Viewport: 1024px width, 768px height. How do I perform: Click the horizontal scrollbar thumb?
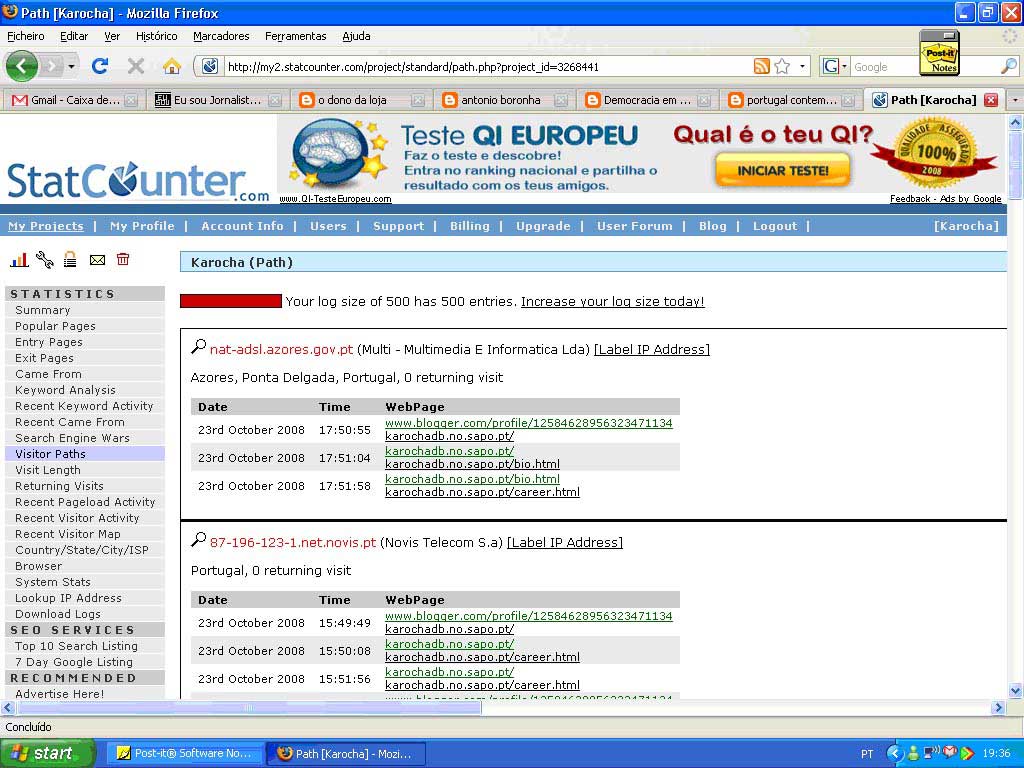249,707
